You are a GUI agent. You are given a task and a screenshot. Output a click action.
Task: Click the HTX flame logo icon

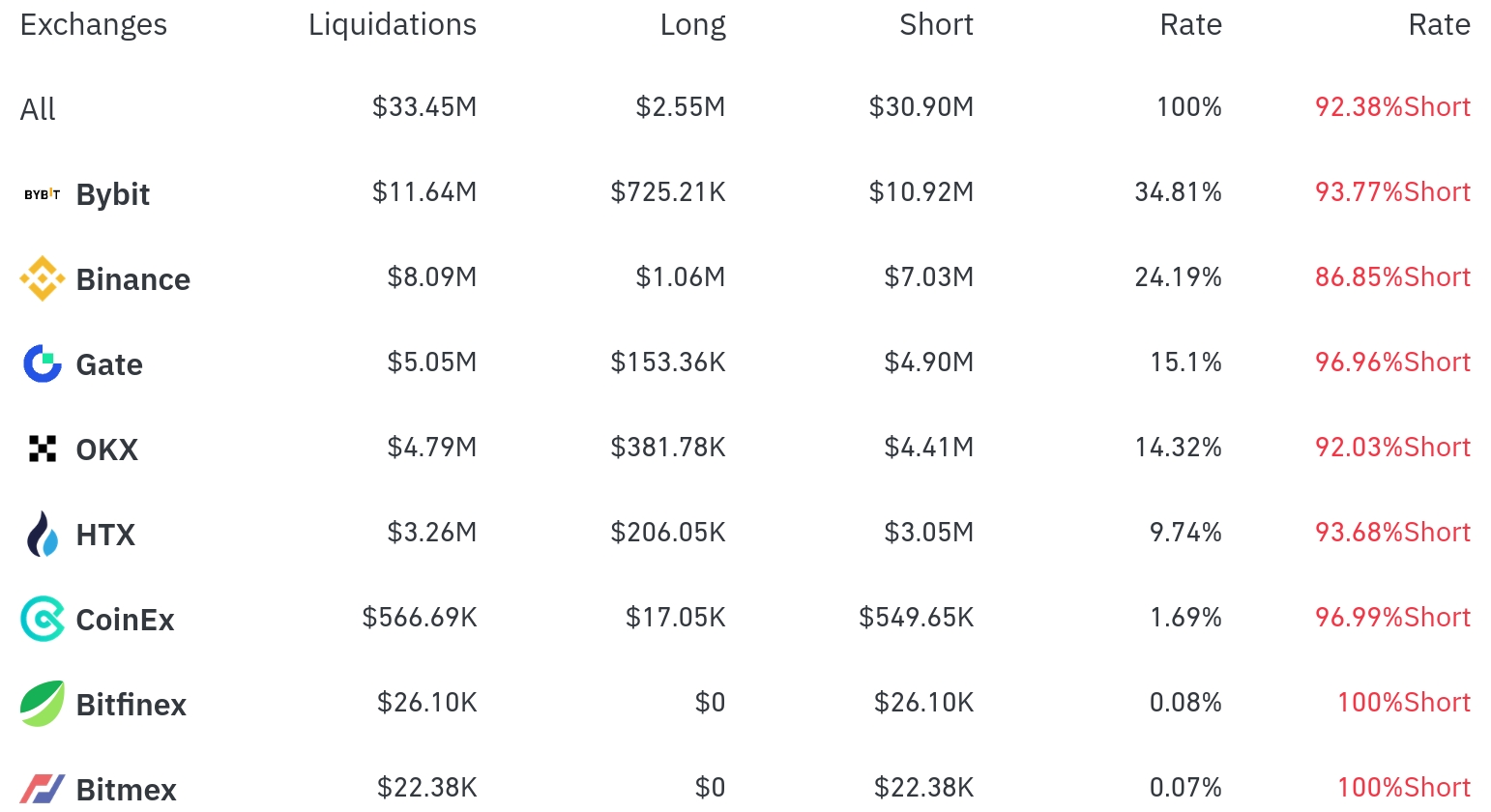42,534
